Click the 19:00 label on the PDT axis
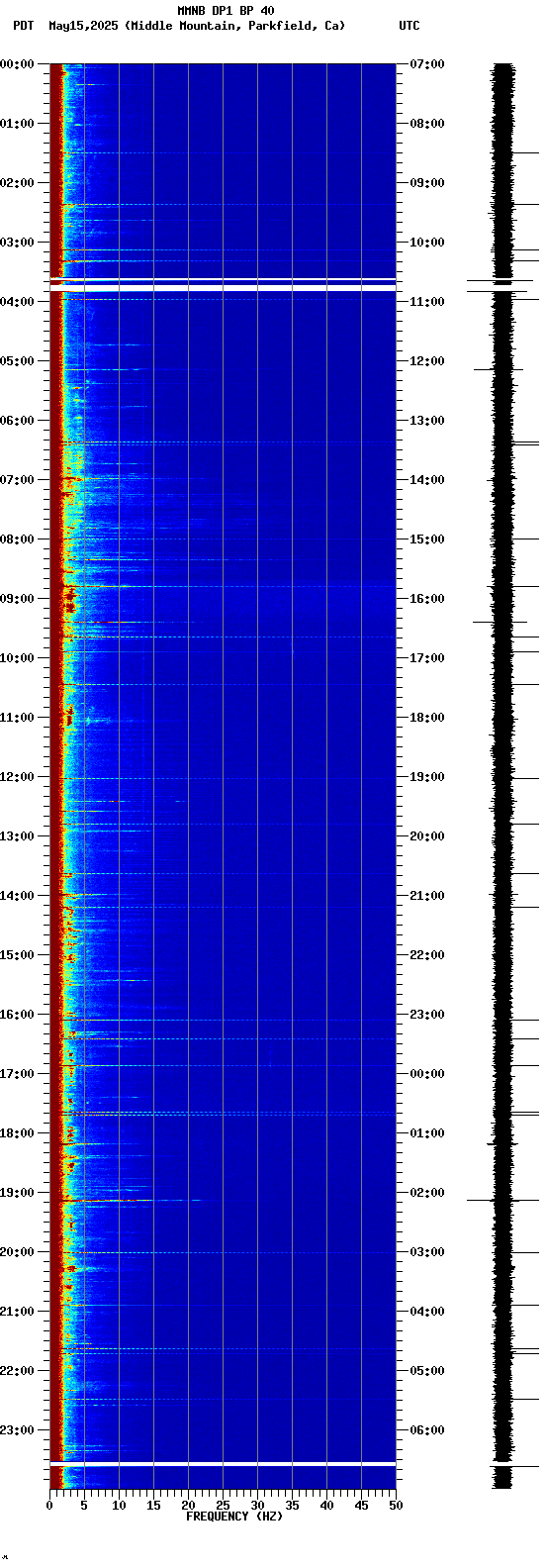 pos(18,1193)
